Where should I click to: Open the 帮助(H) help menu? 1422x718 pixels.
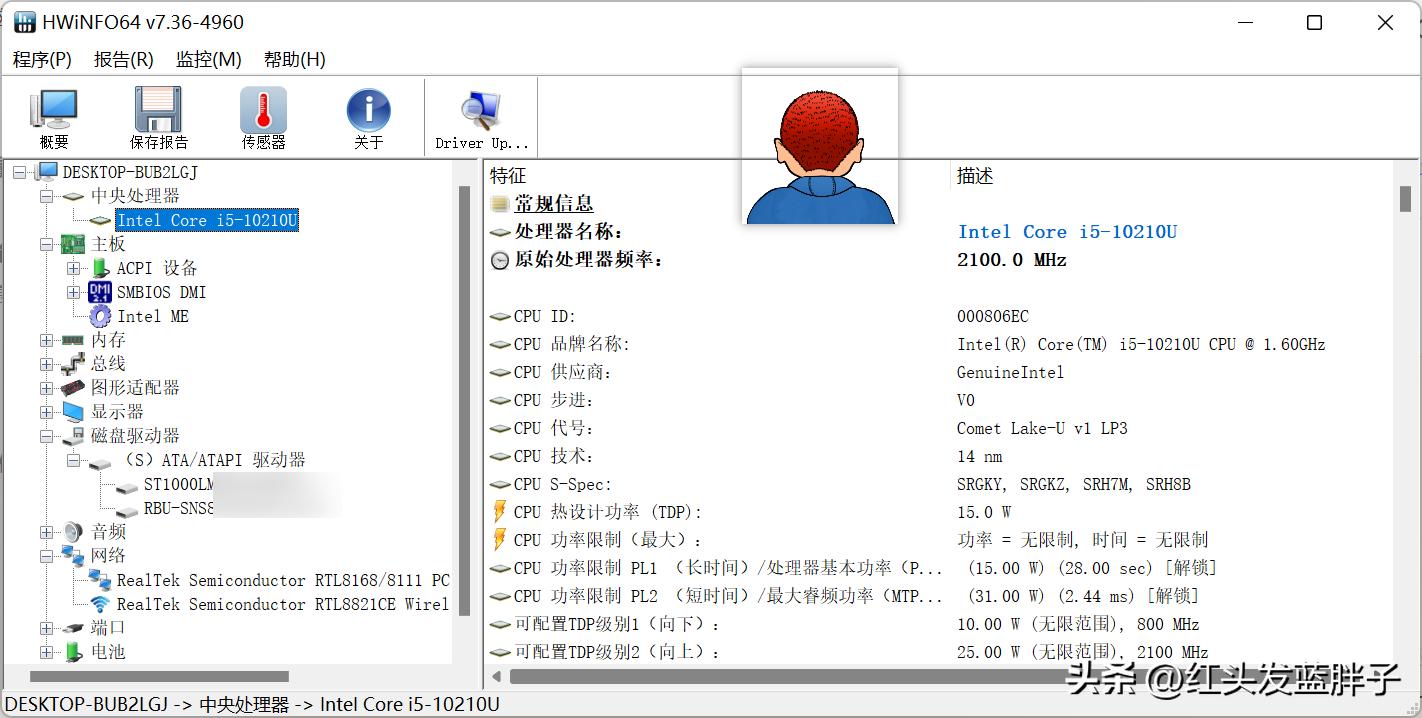click(292, 59)
